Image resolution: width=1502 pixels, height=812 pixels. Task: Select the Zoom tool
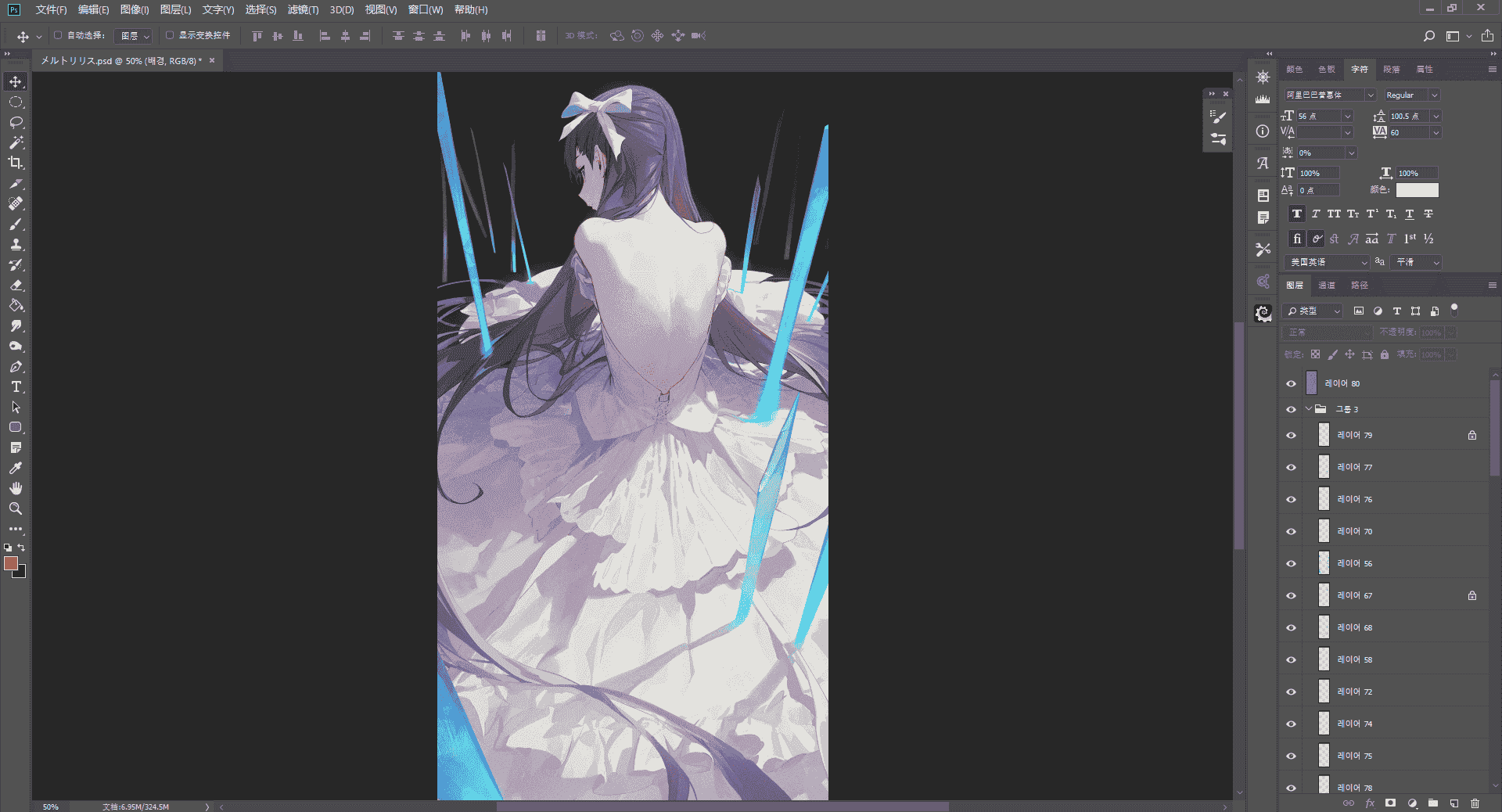[16, 508]
